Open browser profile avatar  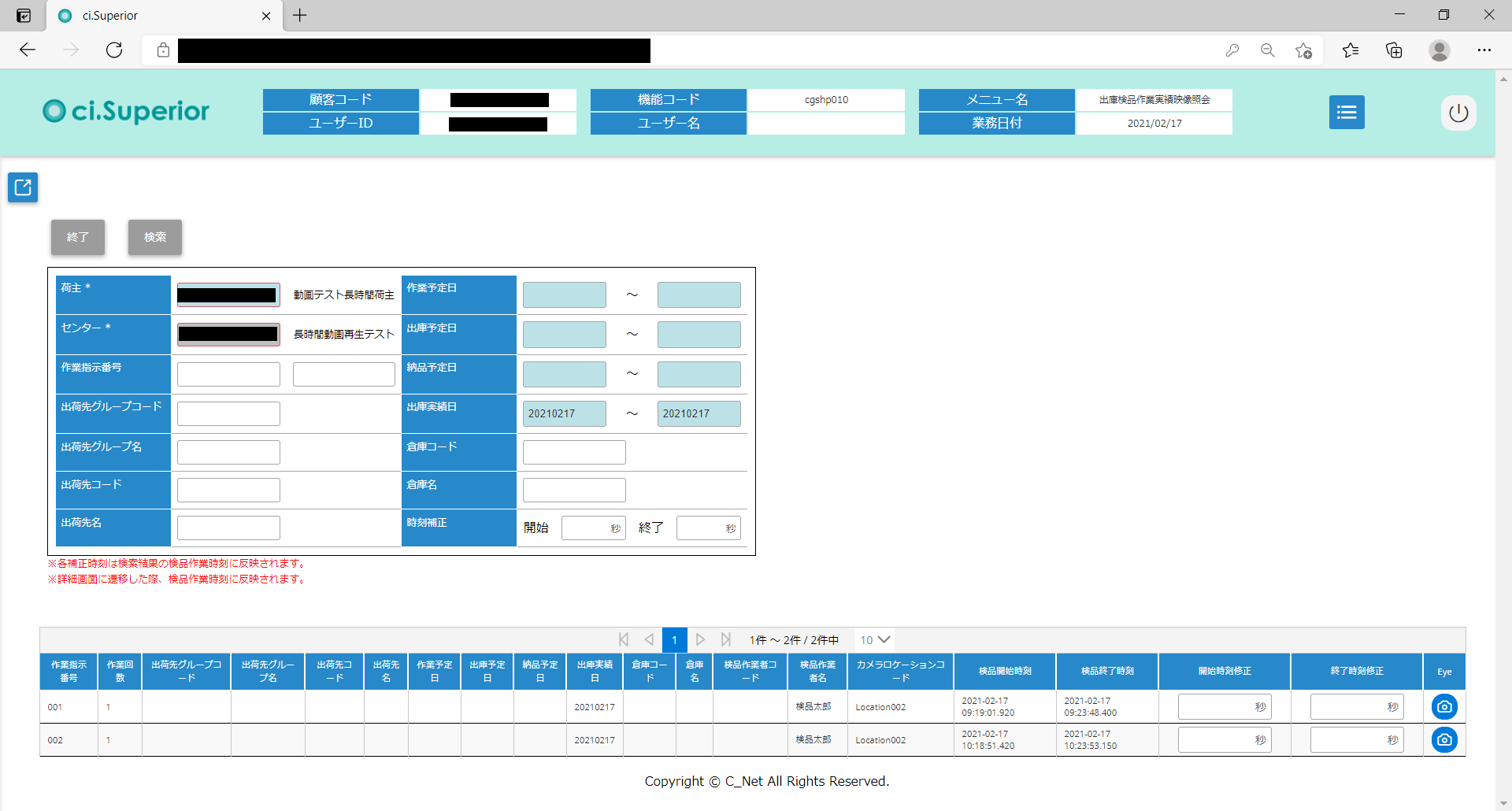click(x=1440, y=50)
